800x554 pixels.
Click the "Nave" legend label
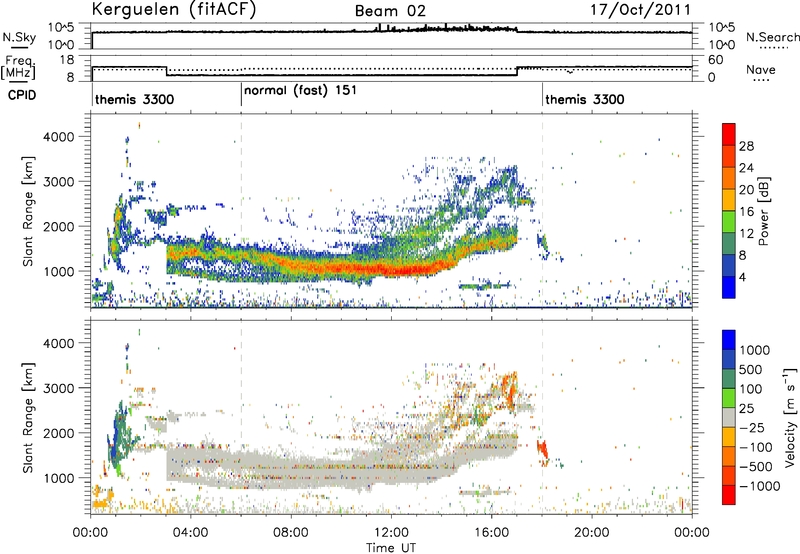tap(761, 70)
